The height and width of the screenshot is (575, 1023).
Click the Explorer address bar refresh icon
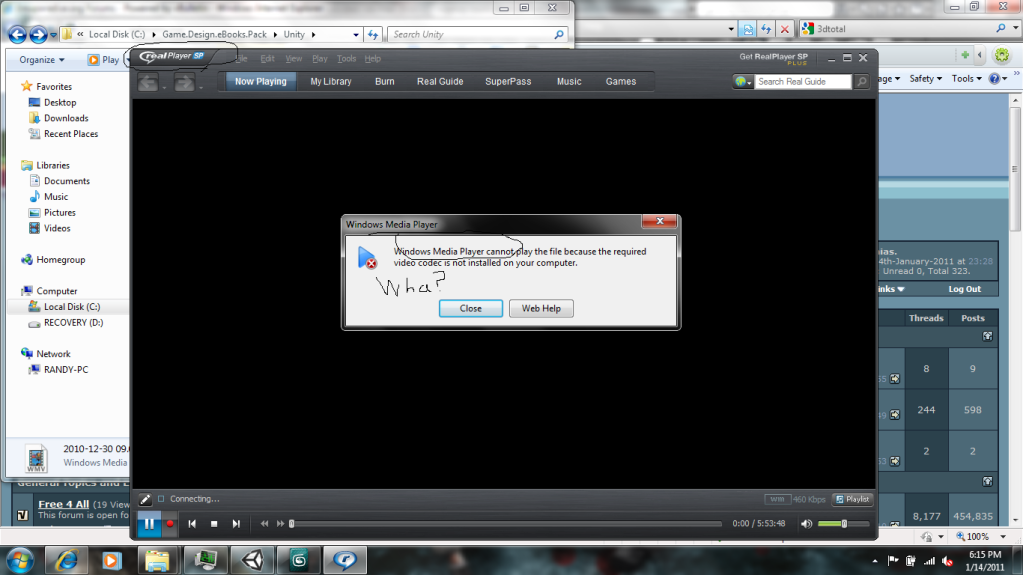click(x=373, y=34)
